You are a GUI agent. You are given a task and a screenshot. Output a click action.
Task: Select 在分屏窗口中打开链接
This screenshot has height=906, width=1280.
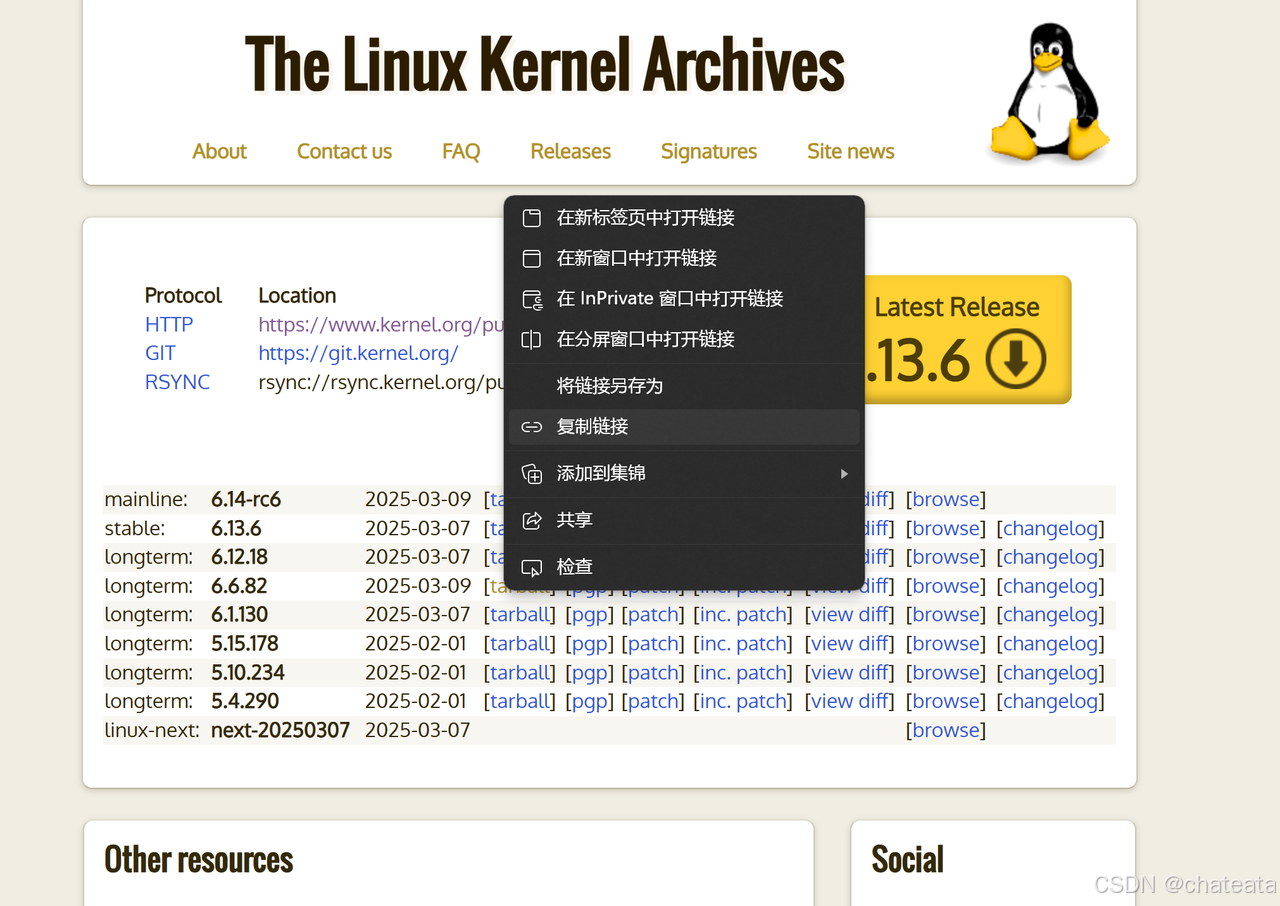tap(684, 340)
